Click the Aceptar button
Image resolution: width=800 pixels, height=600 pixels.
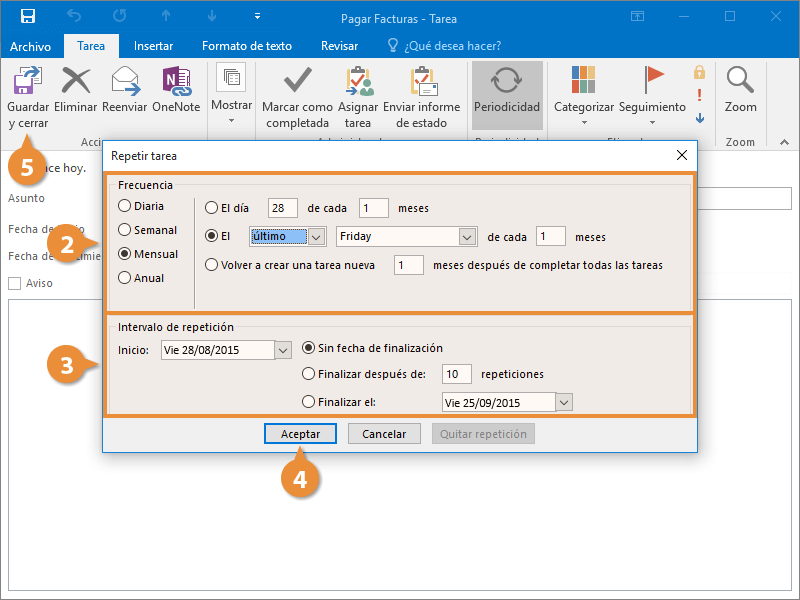pyautogui.click(x=300, y=434)
